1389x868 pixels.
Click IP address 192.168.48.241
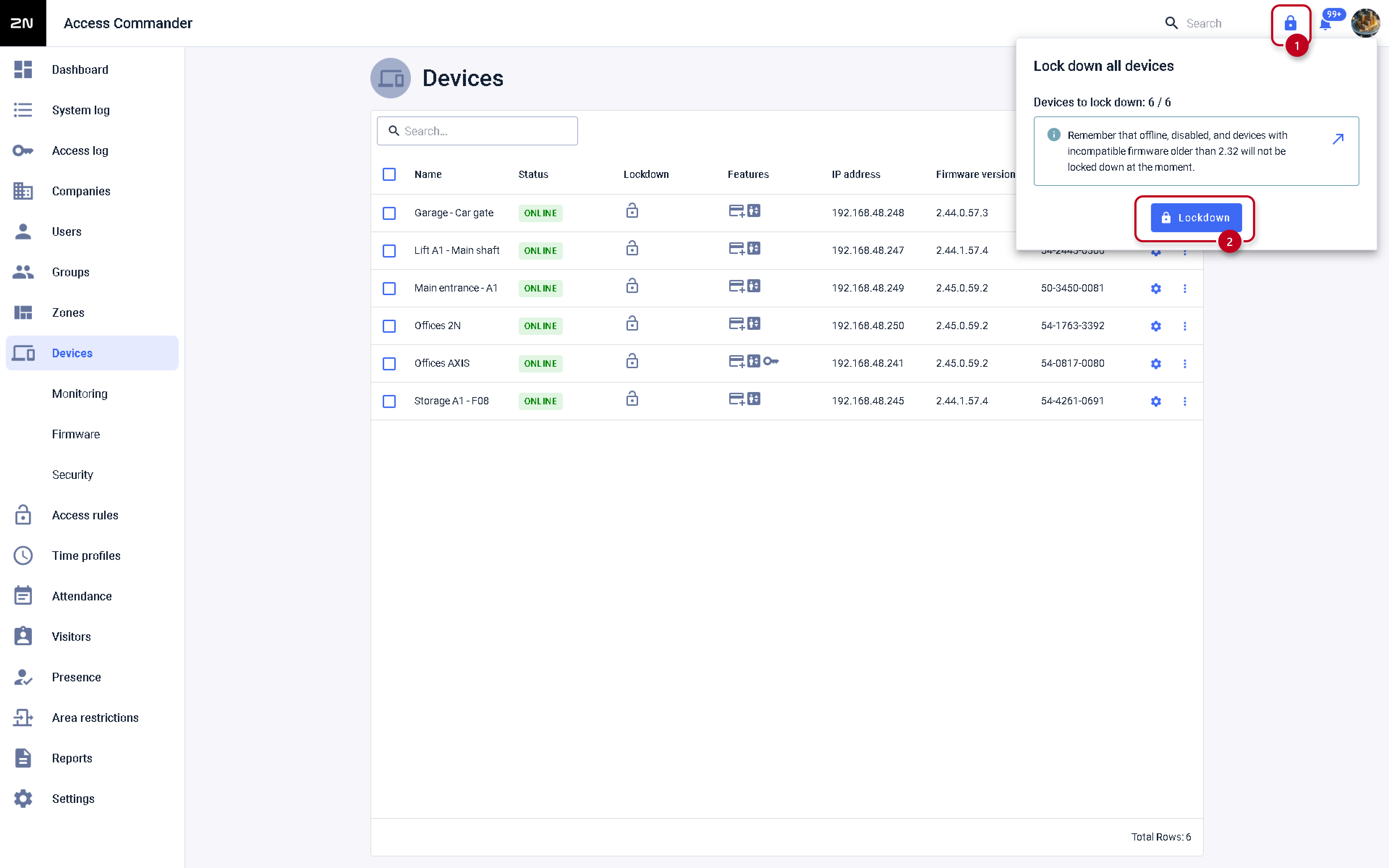pyautogui.click(x=868, y=363)
